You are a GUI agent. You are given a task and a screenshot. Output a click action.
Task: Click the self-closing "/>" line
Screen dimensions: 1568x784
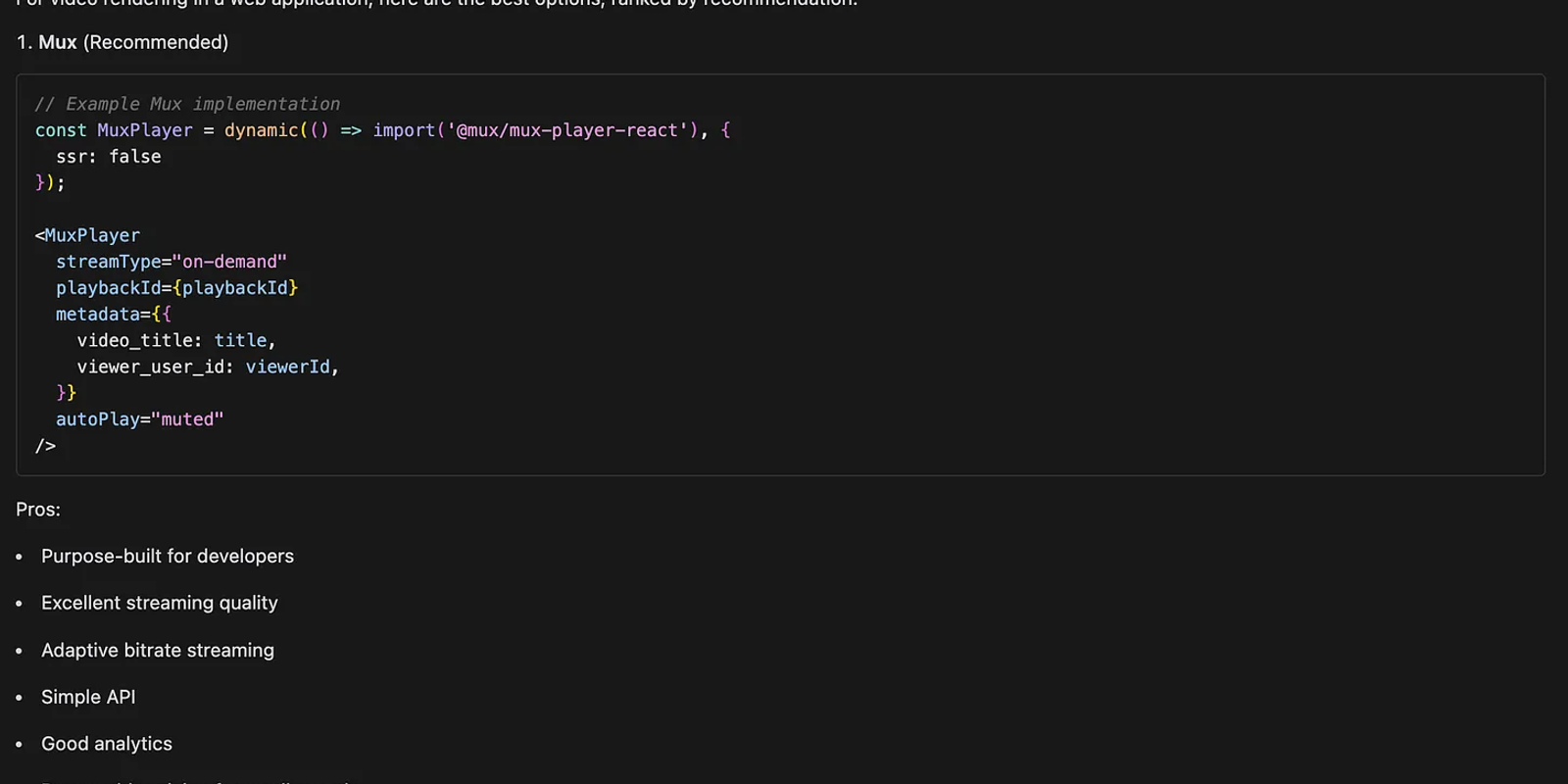pos(45,446)
